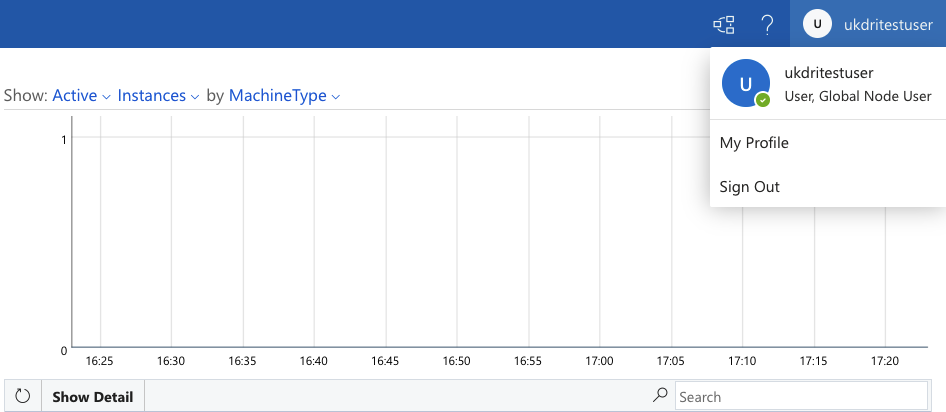
Task: Click the 16:35 time axis label
Action: (243, 361)
